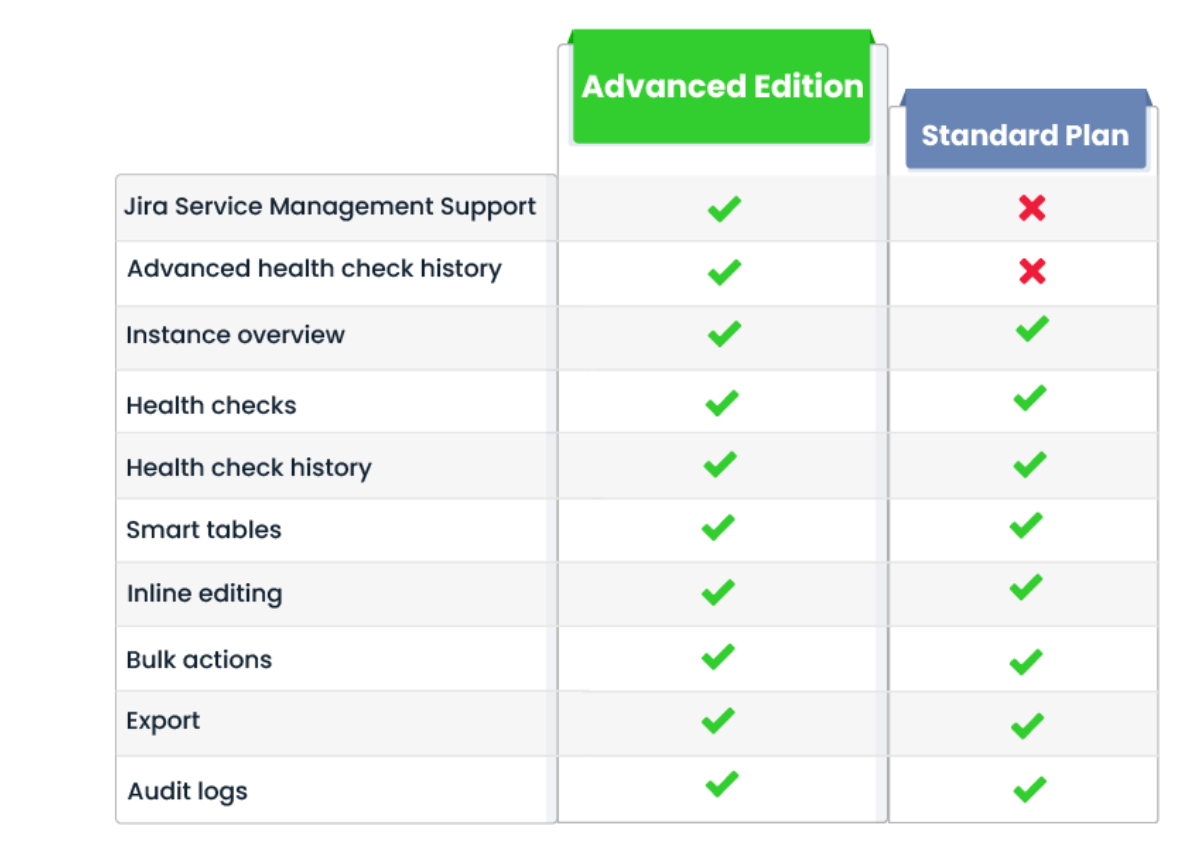
Task: Select the Audit logs feature label
Action: pyautogui.click(x=187, y=792)
